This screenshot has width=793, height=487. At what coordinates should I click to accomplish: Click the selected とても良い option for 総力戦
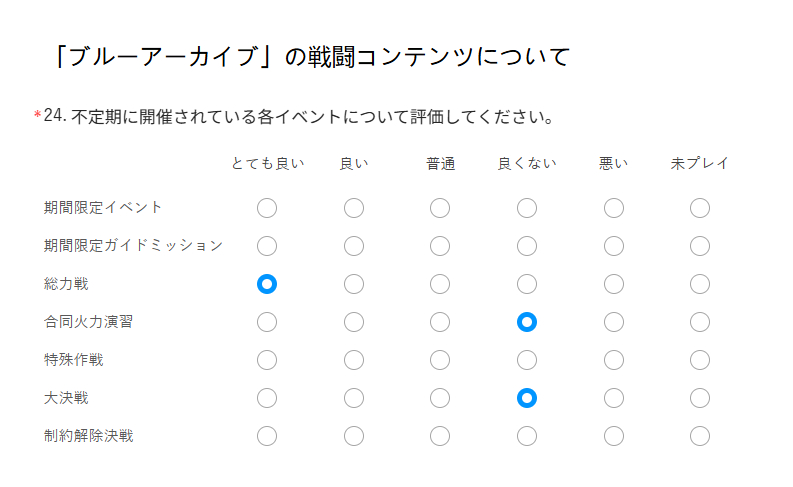(267, 284)
